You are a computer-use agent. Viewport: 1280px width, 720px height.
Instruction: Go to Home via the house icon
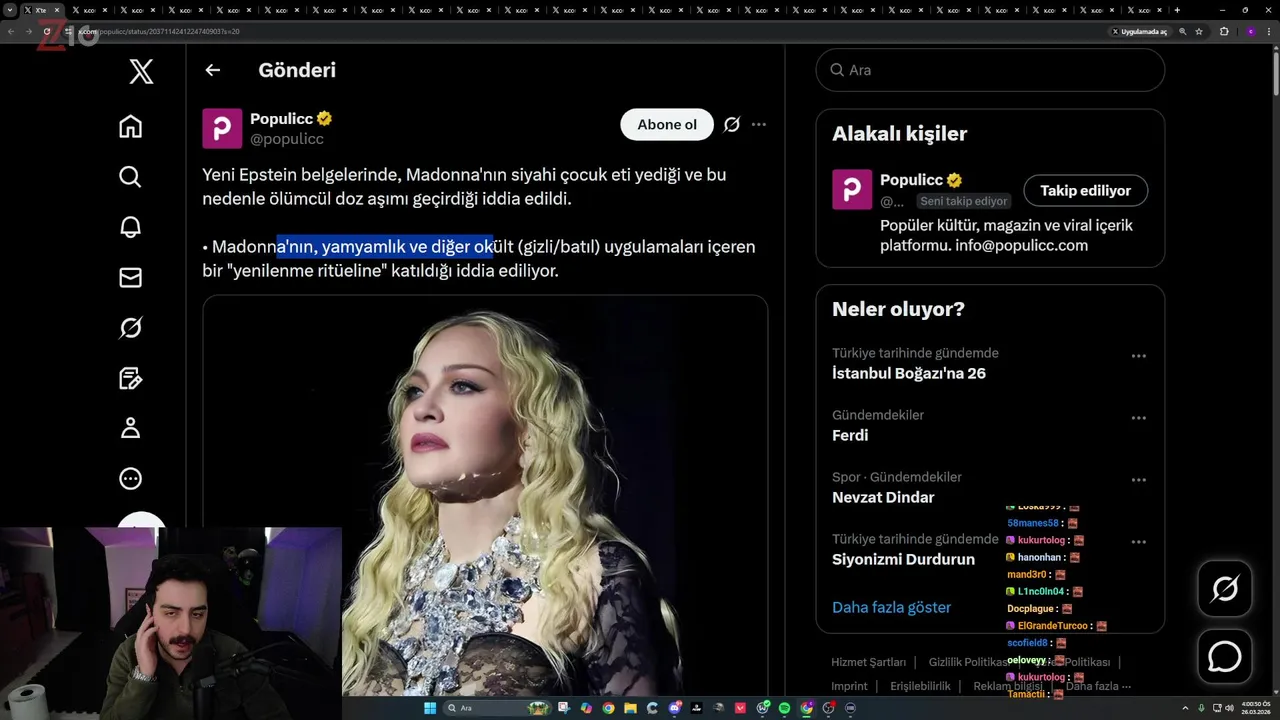(x=130, y=126)
